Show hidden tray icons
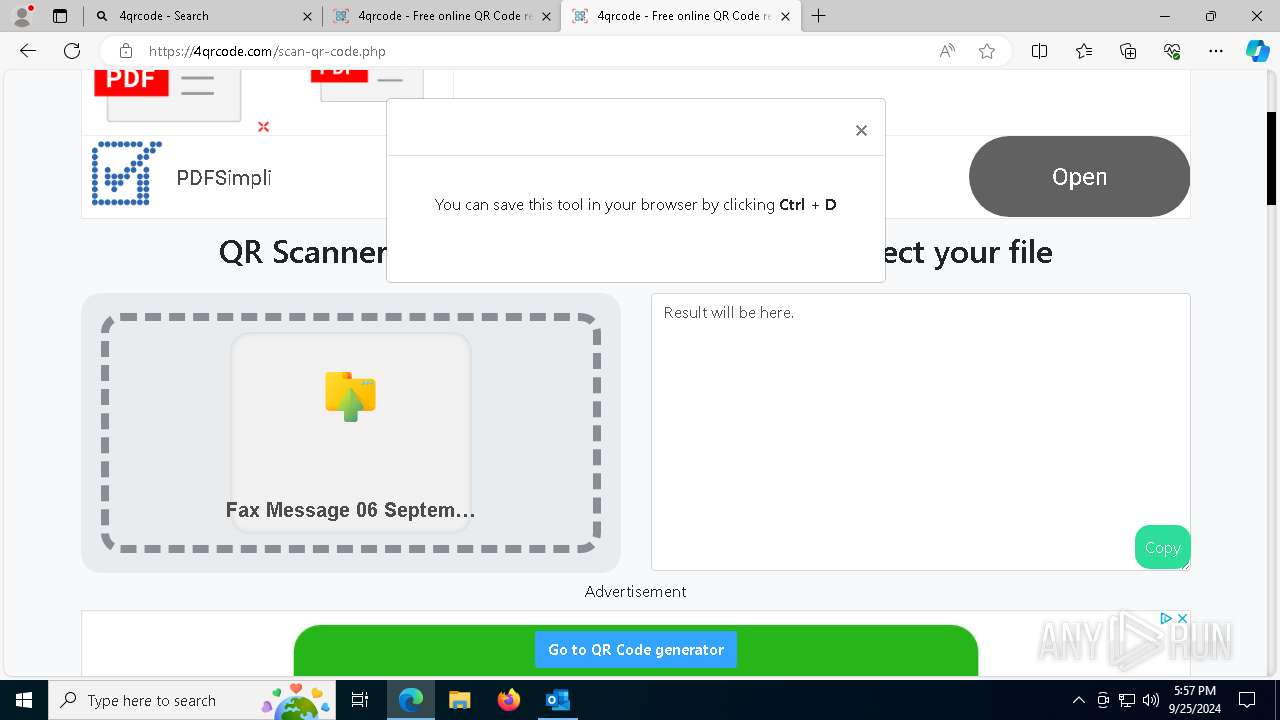This screenshot has width=1280, height=720. (1078, 700)
